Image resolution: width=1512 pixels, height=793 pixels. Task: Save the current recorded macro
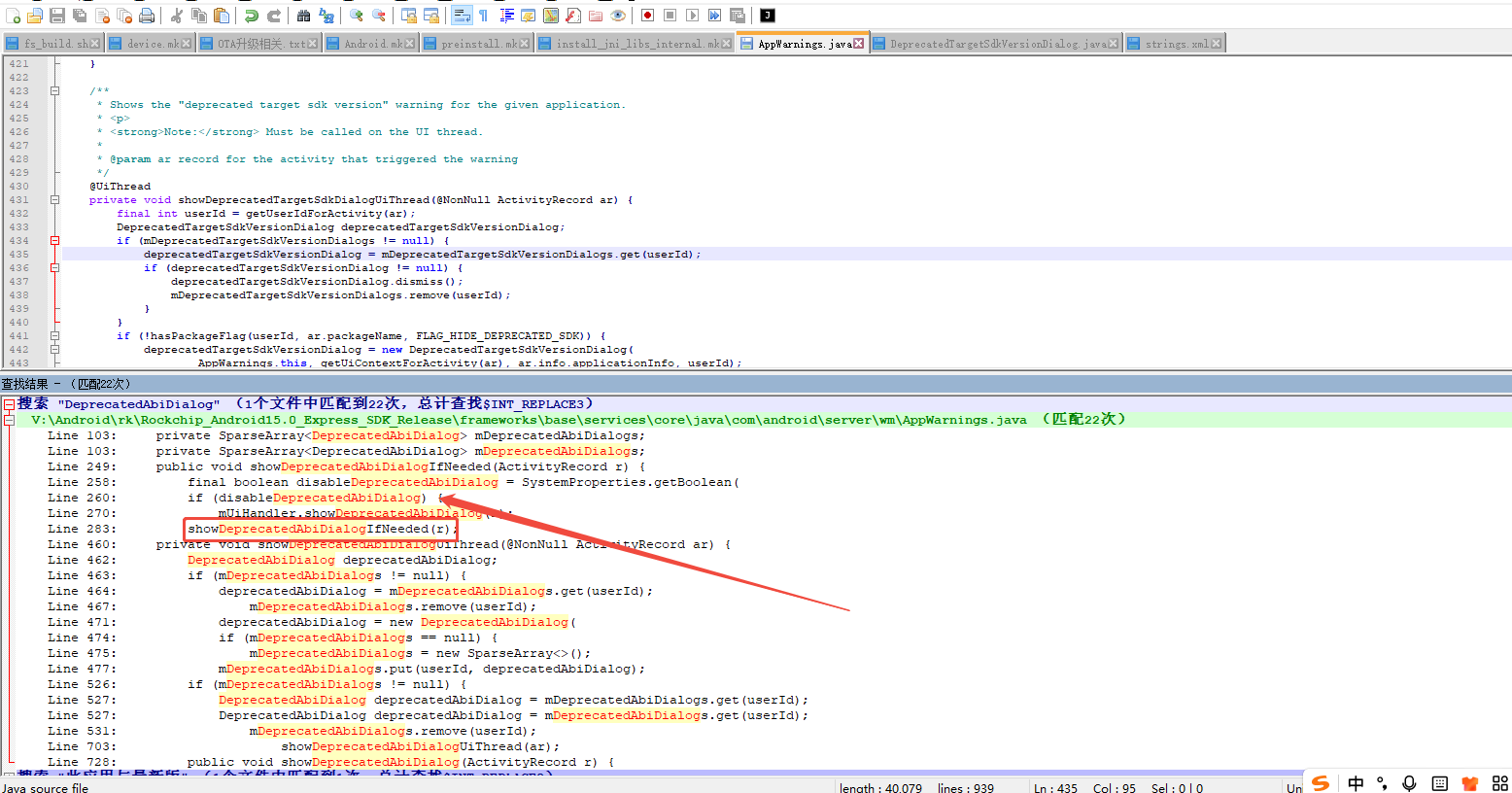pyautogui.click(x=737, y=16)
